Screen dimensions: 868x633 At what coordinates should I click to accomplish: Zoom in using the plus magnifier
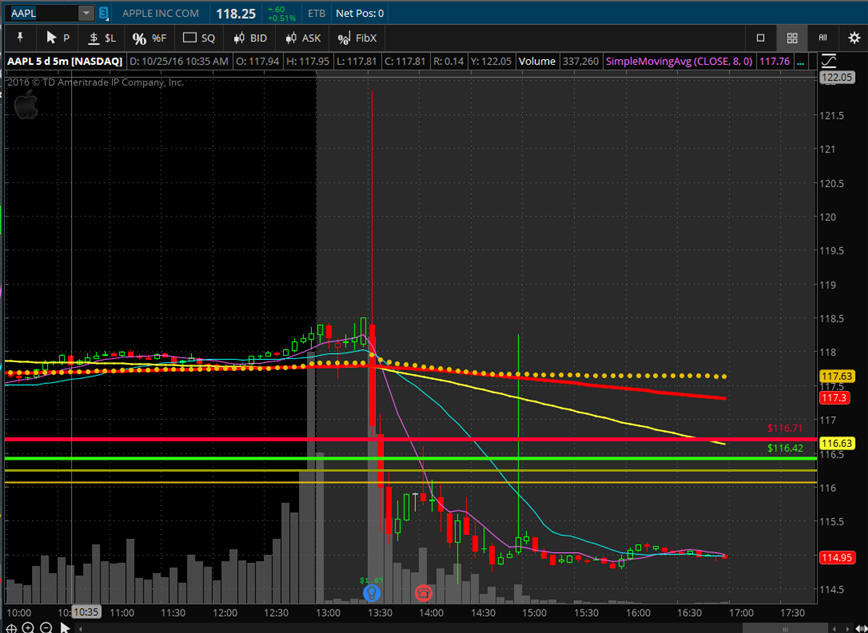tap(28, 627)
